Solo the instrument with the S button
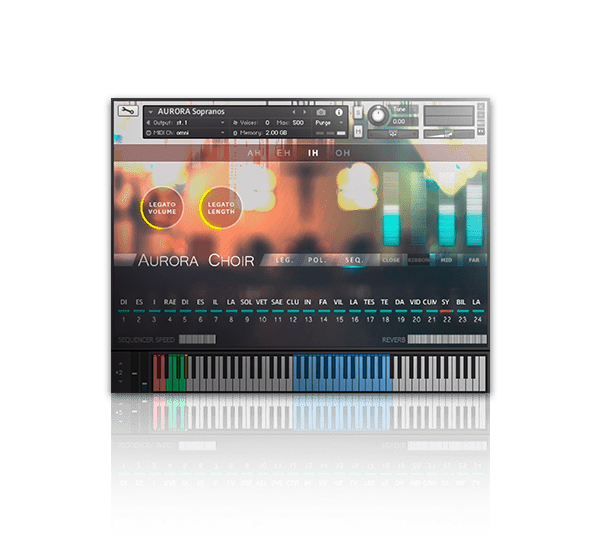 point(358,113)
